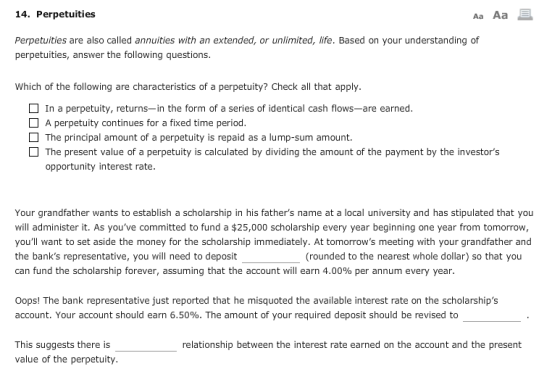
Task: Click the revised deposit blank after 'revised to'
Action: [x=492, y=316]
